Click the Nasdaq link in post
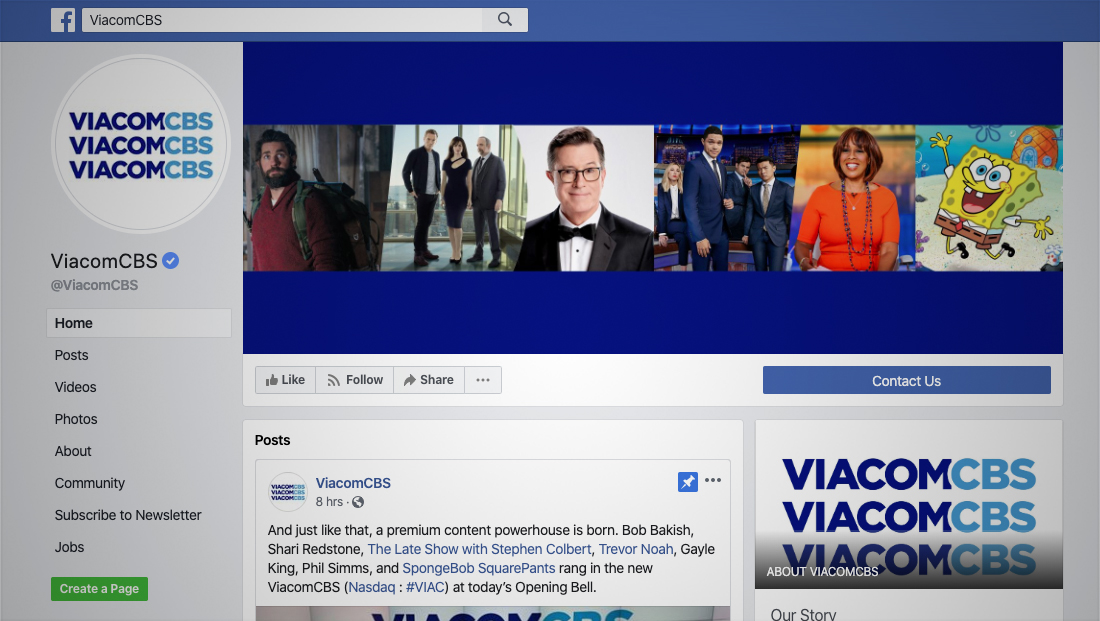1100x621 pixels. (x=372, y=587)
